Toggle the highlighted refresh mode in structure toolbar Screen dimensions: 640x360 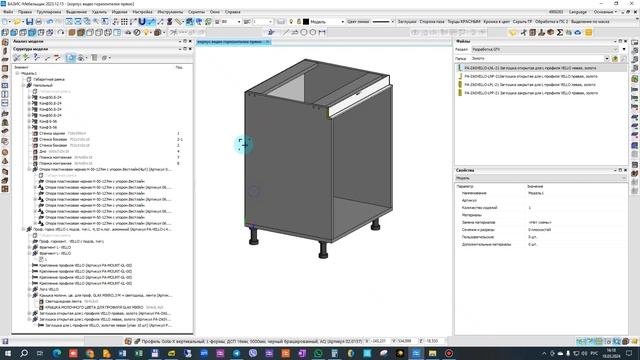pyautogui.click(x=71, y=58)
